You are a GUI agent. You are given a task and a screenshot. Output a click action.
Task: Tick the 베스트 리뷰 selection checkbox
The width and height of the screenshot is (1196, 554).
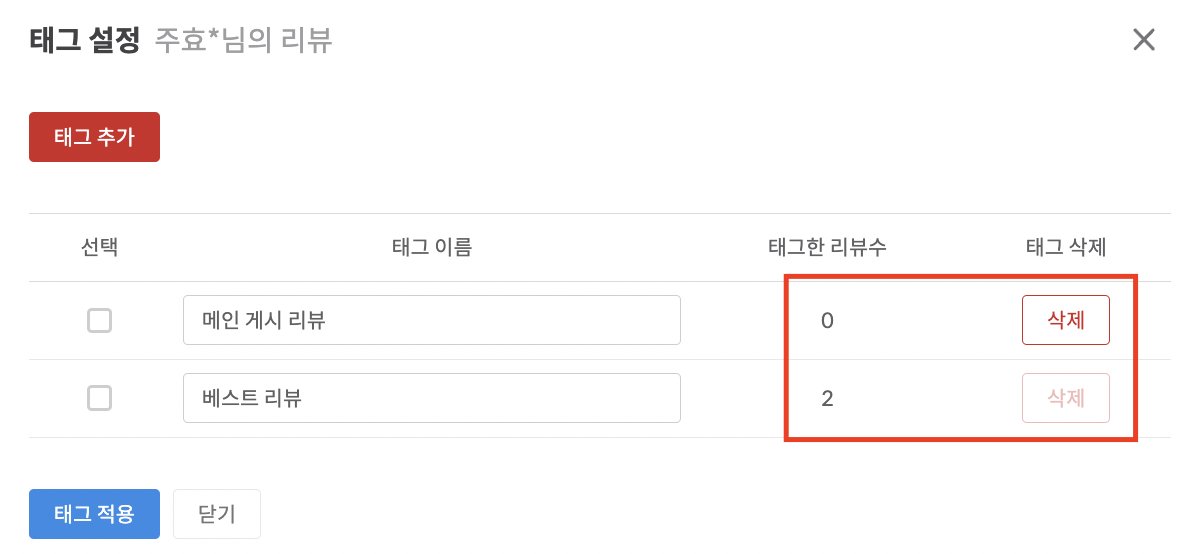[x=99, y=399]
